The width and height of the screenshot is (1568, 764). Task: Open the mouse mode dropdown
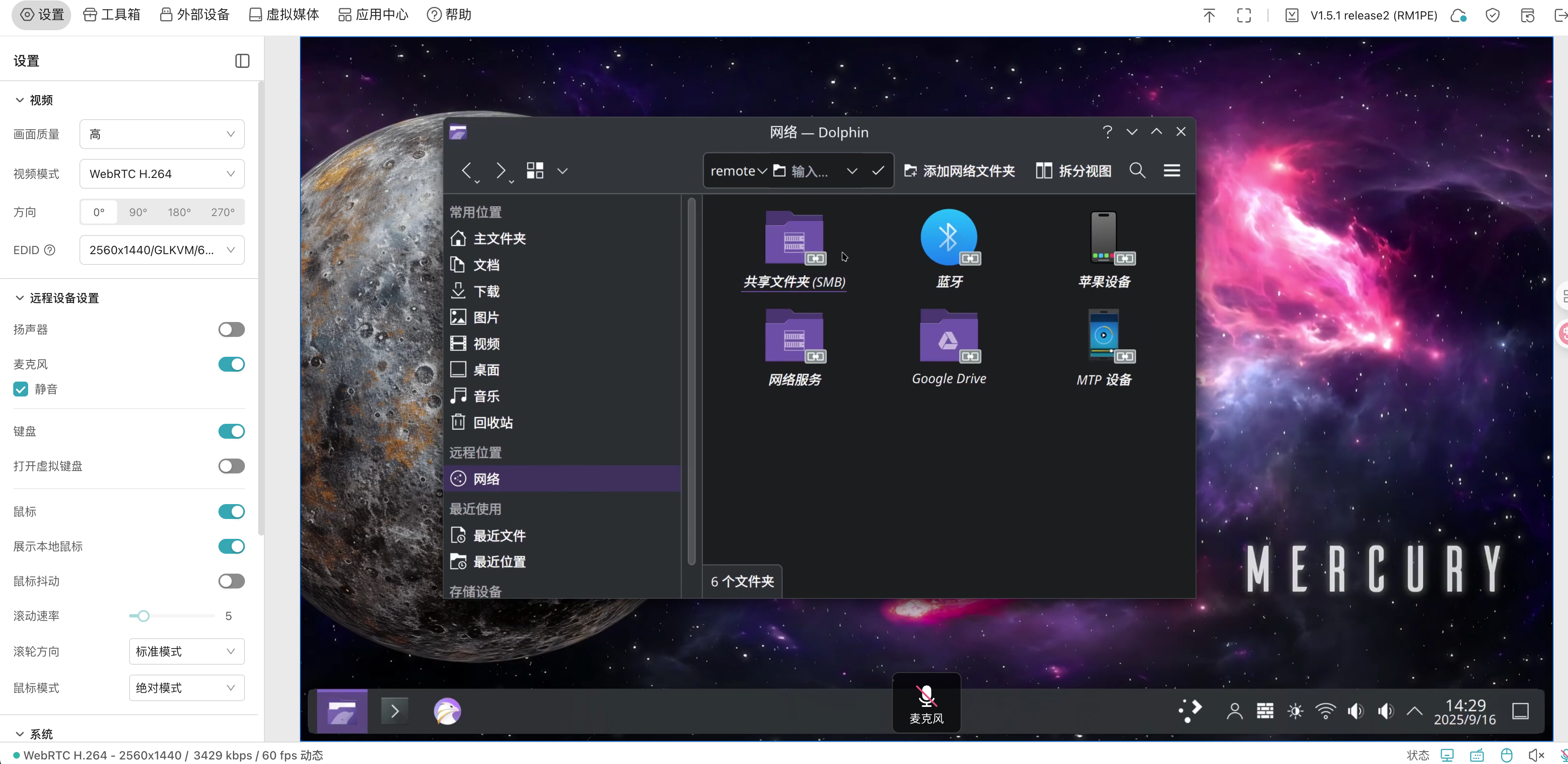tap(186, 688)
